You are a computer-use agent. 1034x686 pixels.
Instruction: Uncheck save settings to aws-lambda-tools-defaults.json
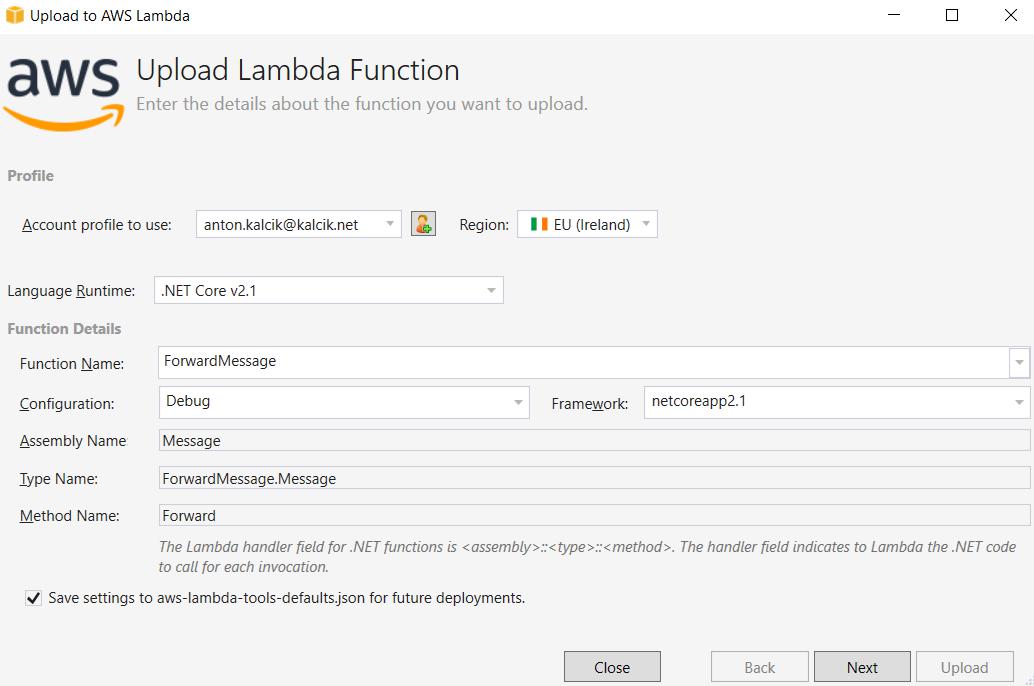(33, 598)
